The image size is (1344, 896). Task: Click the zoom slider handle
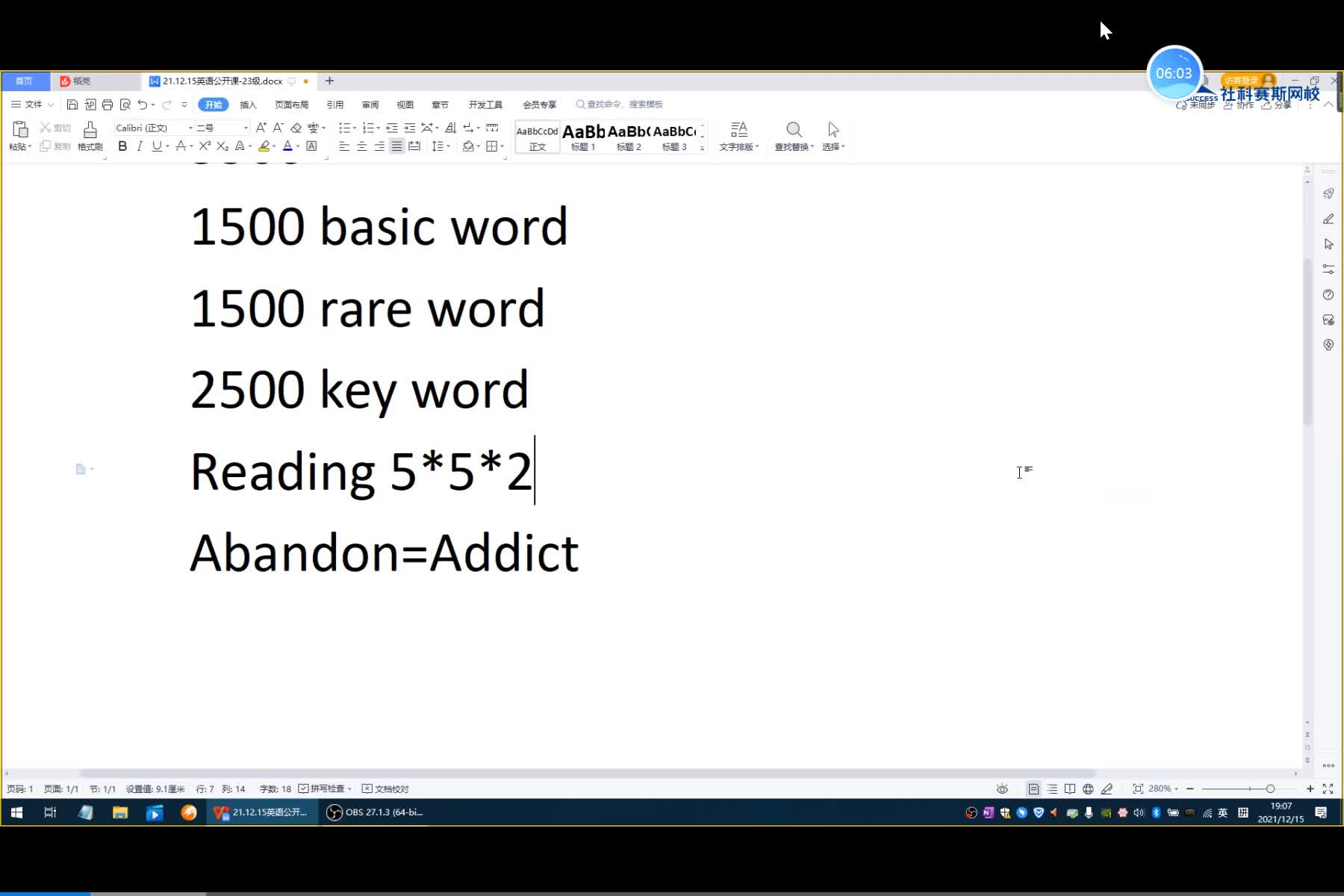tap(1270, 788)
